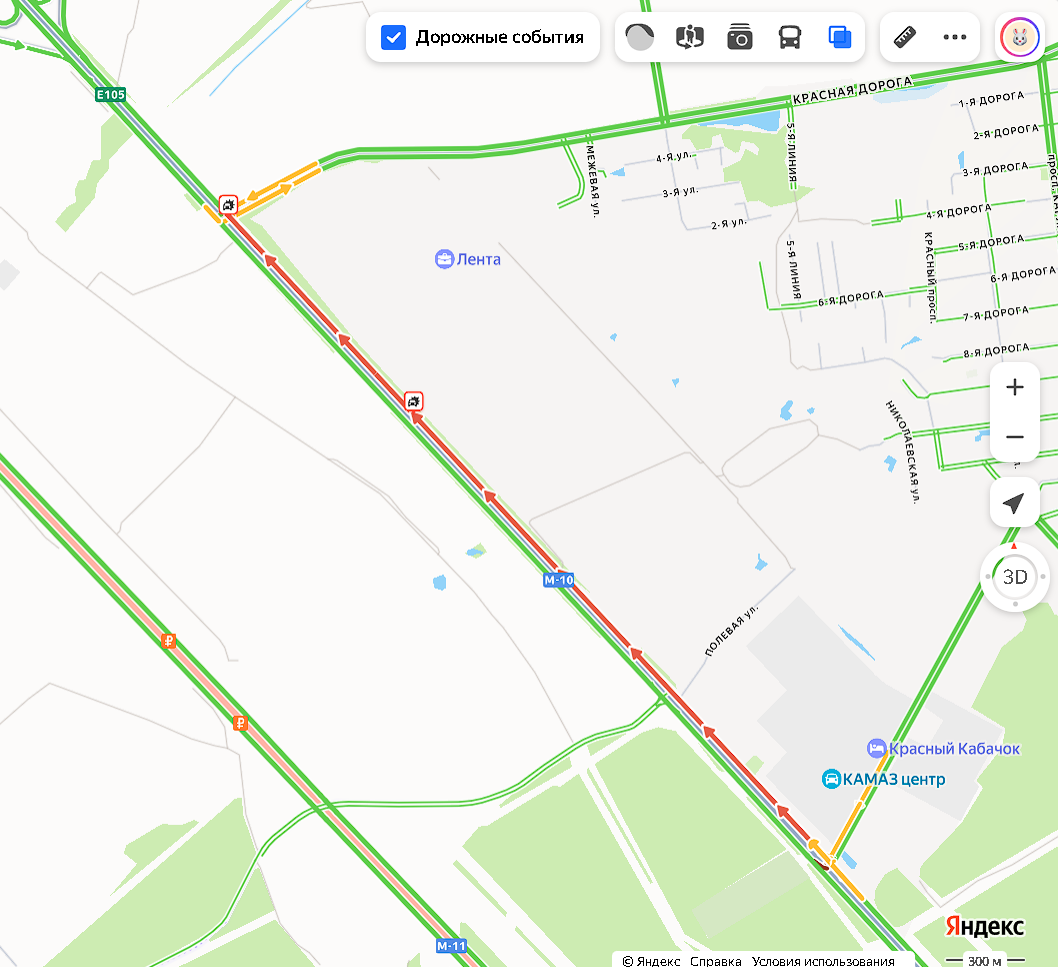The image size is (1058, 967).
Task: Select the Лента place label
Action: (468, 259)
